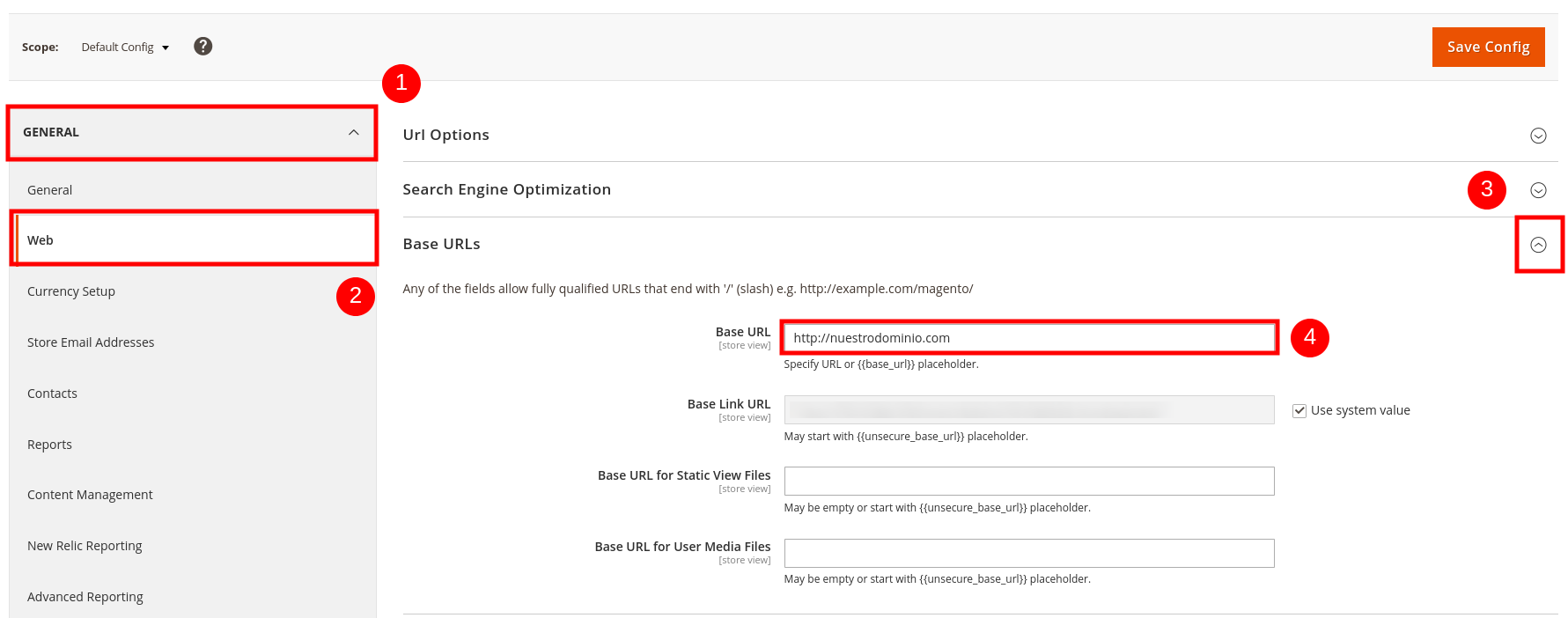Open the scope help question mark icon
This screenshot has height=618, width=1568.
pyautogui.click(x=203, y=47)
